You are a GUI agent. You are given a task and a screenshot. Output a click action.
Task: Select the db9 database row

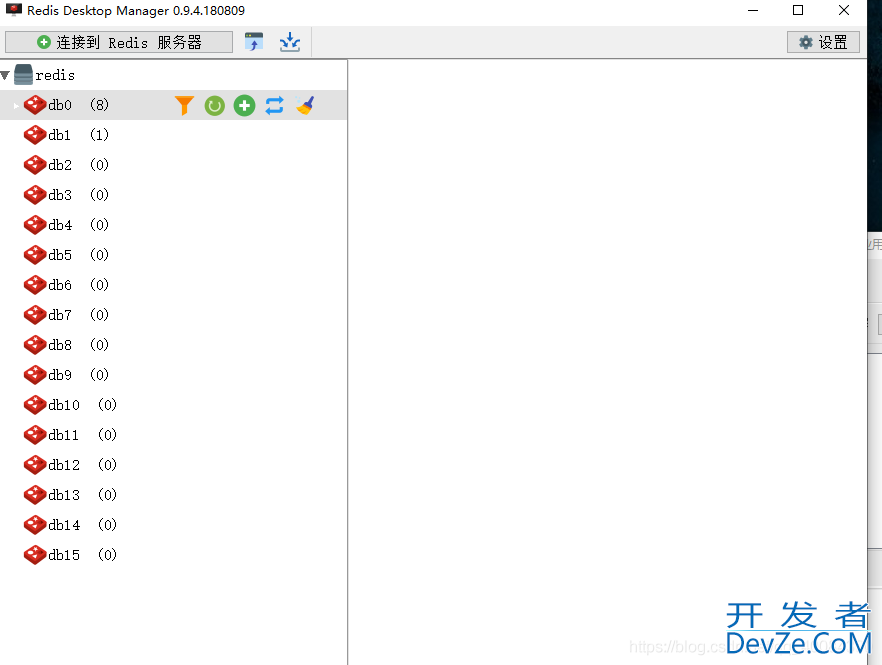coord(173,375)
